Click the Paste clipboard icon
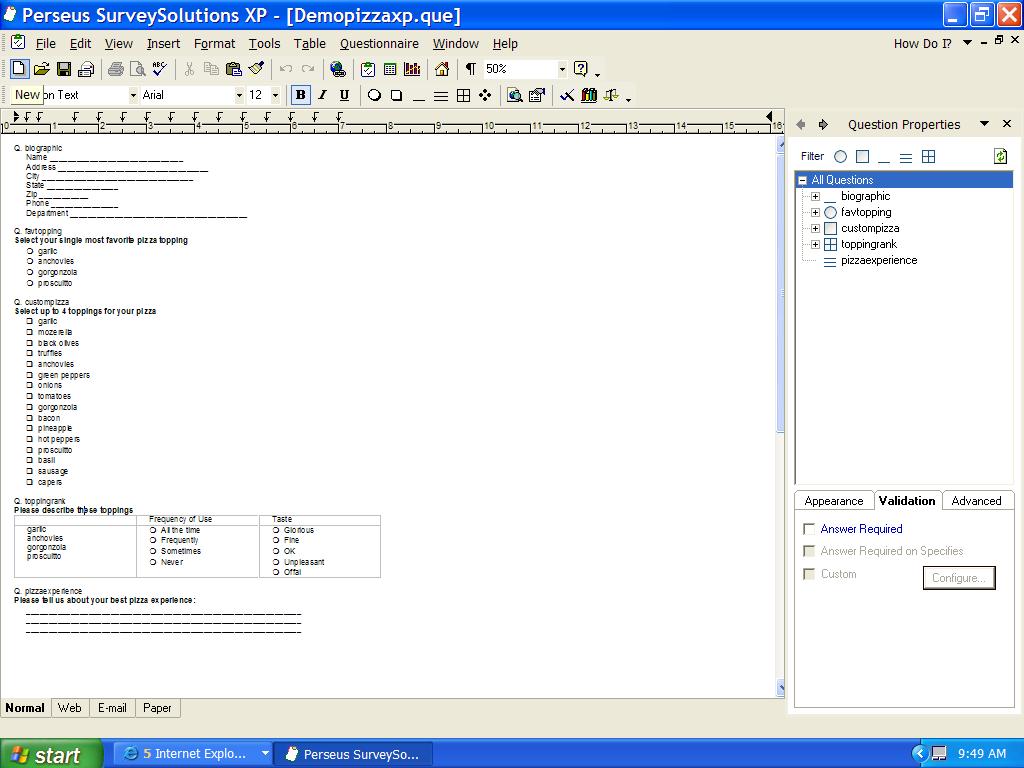The width and height of the screenshot is (1024, 768). (233, 69)
